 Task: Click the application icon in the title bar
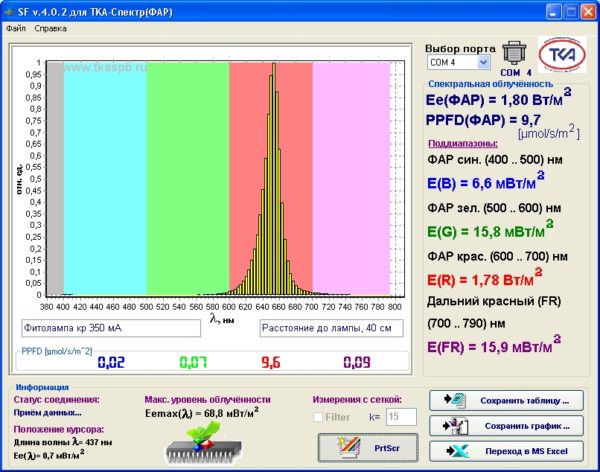click(8, 12)
